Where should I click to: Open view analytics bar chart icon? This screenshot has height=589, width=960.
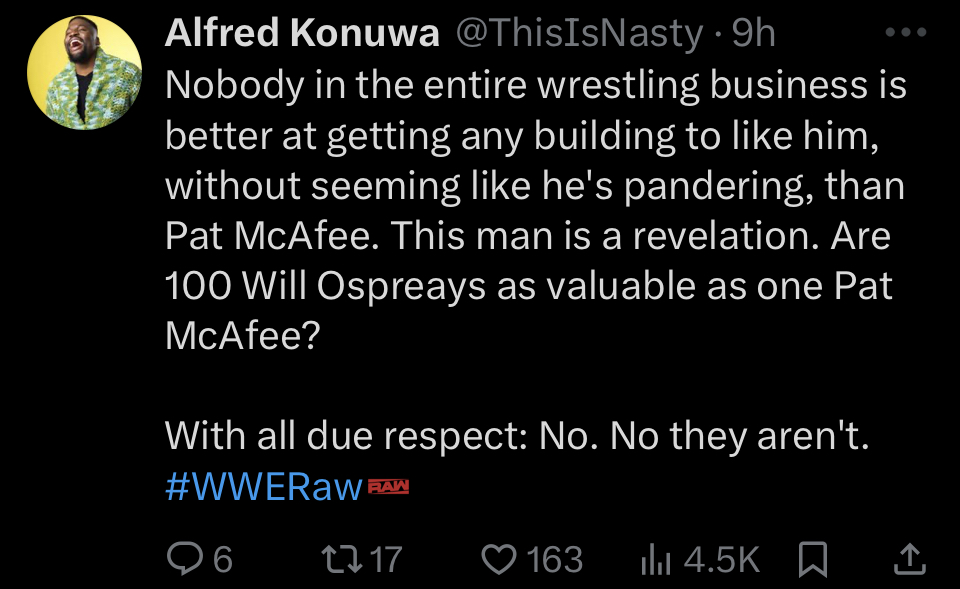654,559
